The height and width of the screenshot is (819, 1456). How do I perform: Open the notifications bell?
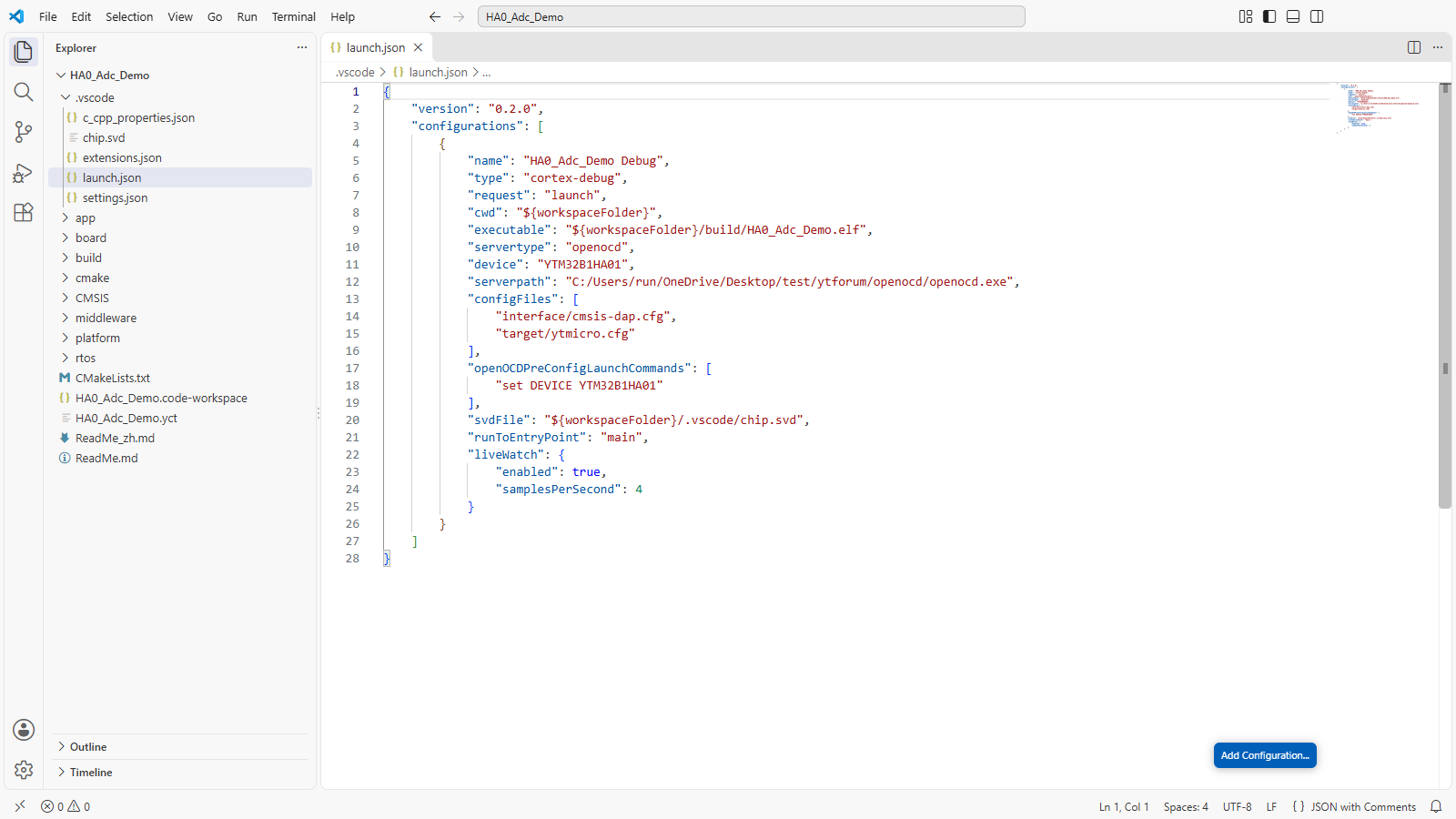point(1436,806)
